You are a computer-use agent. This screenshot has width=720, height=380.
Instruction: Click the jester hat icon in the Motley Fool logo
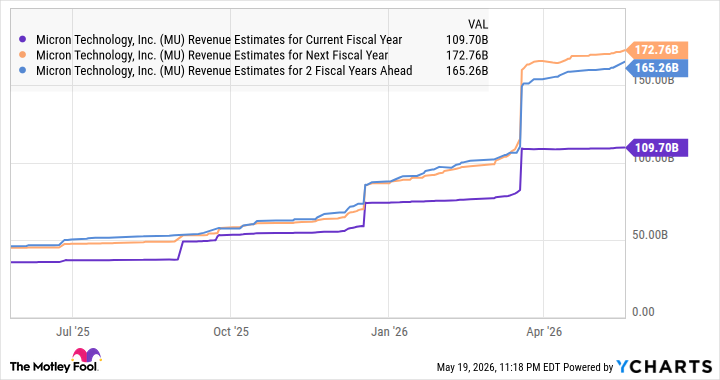click(x=86, y=355)
